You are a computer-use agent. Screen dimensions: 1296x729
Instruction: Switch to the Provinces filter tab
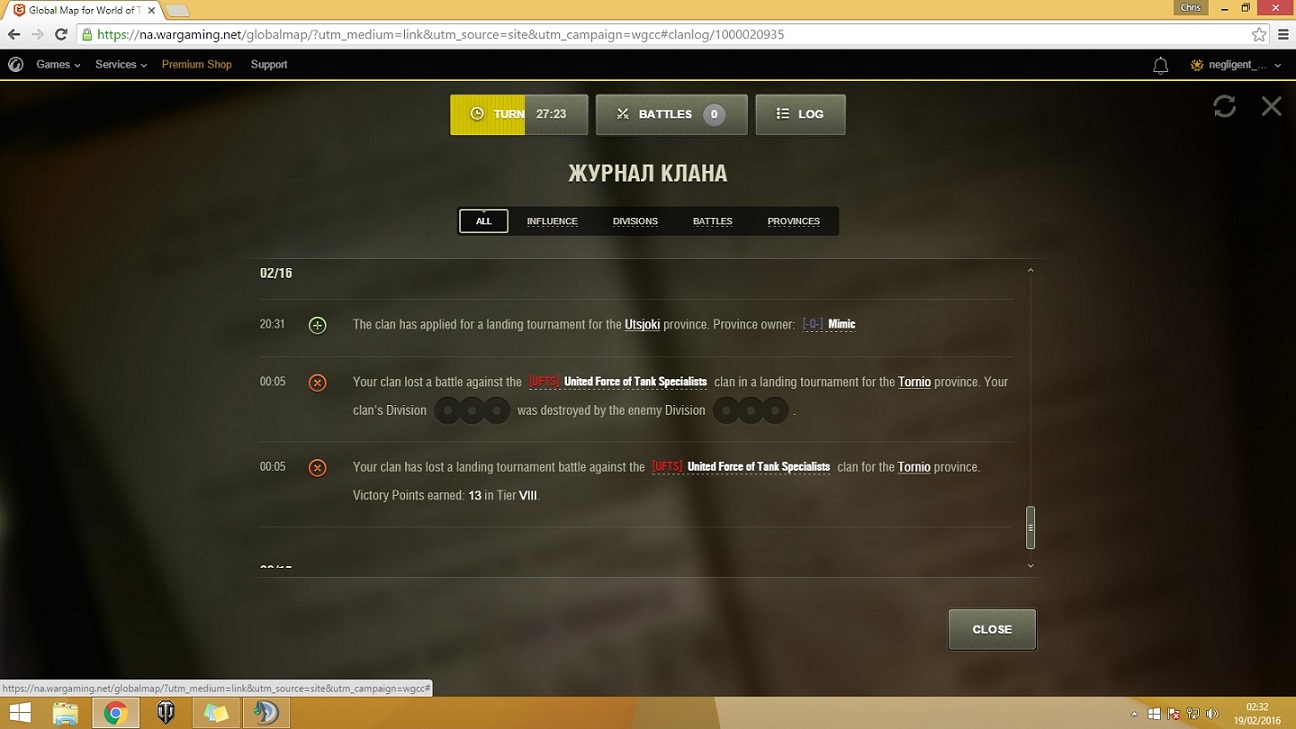click(x=793, y=221)
